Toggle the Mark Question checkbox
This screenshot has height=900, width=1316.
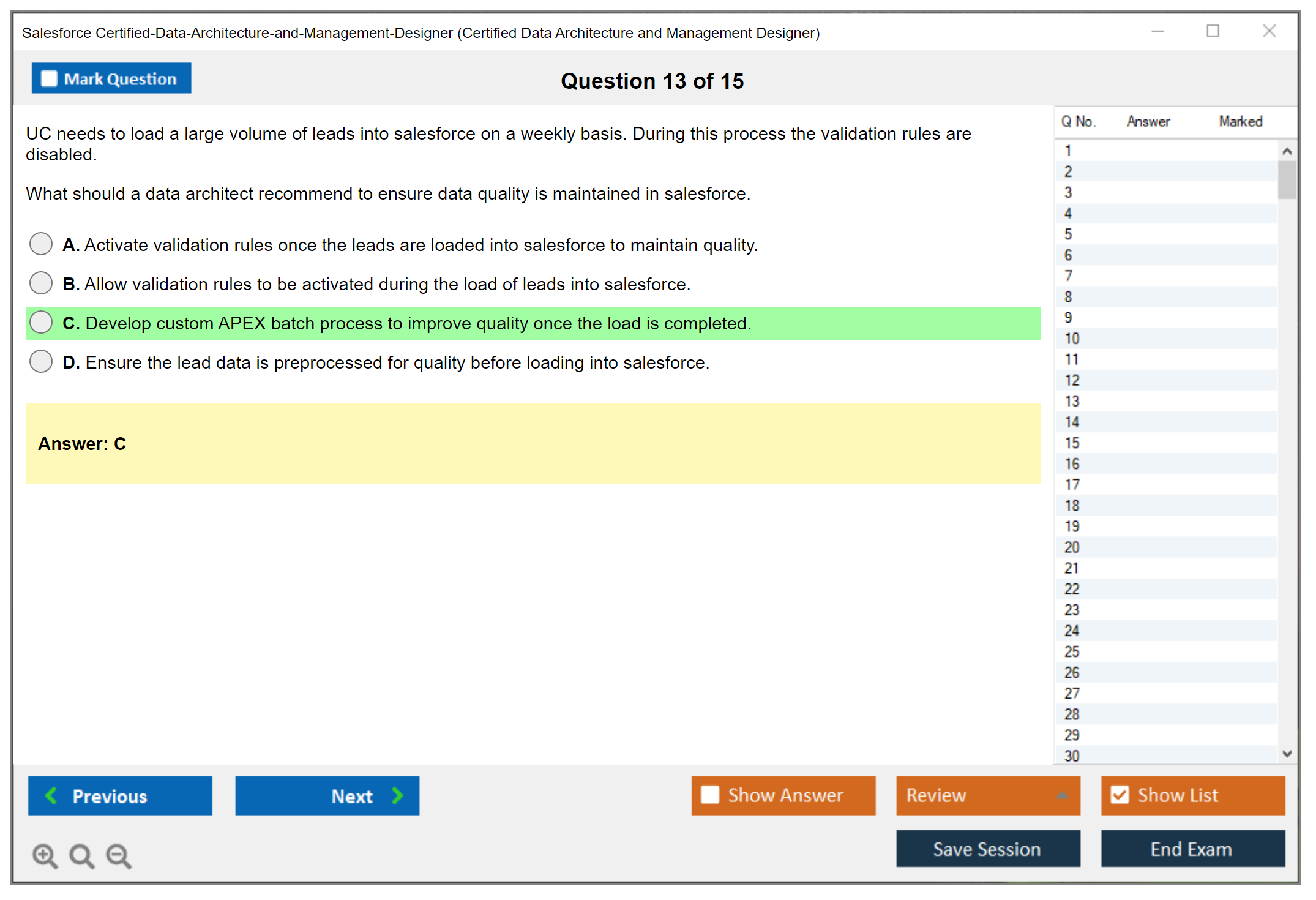click(x=49, y=78)
